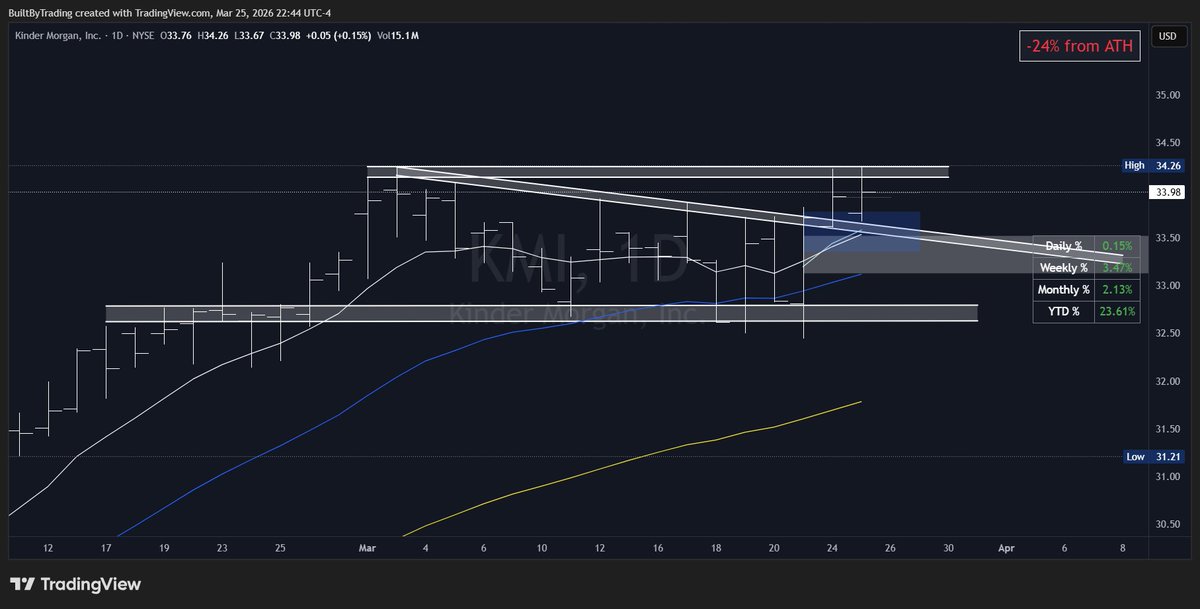Click the YTD % table row label
Screen dimensions: 1200x609
pyautogui.click(x=1064, y=312)
